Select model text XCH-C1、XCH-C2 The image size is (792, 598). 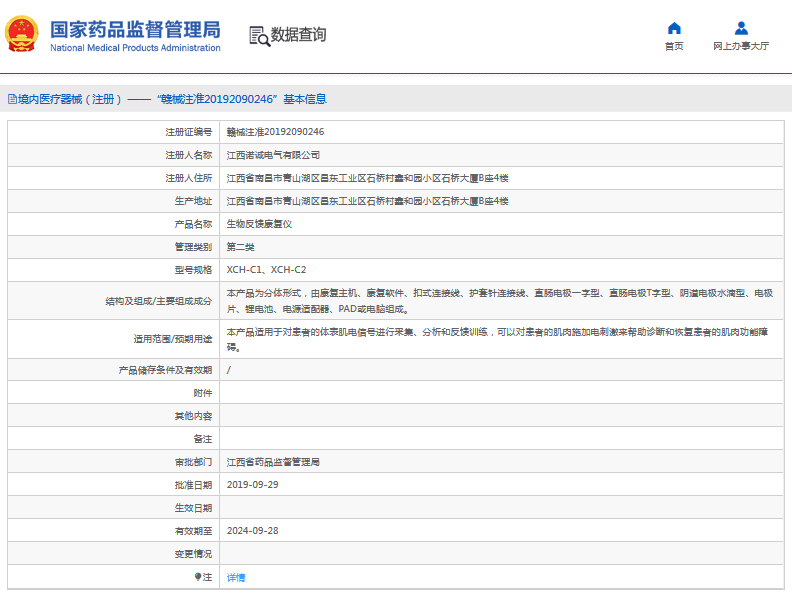(x=266, y=270)
